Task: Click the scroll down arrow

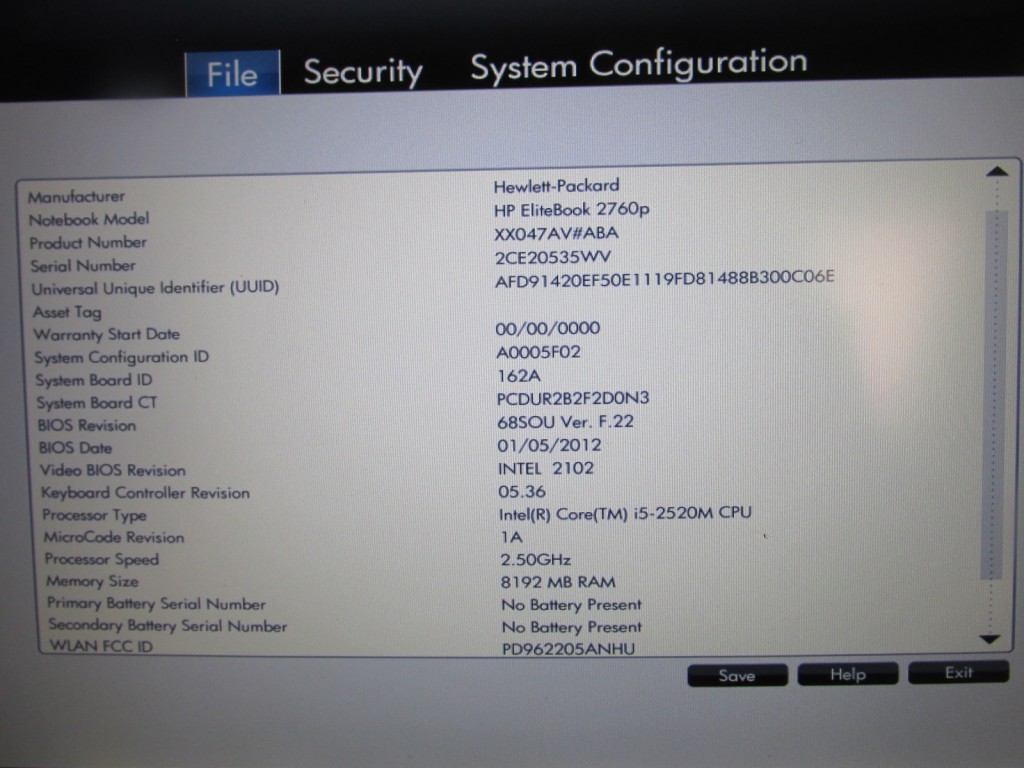Action: [990, 638]
